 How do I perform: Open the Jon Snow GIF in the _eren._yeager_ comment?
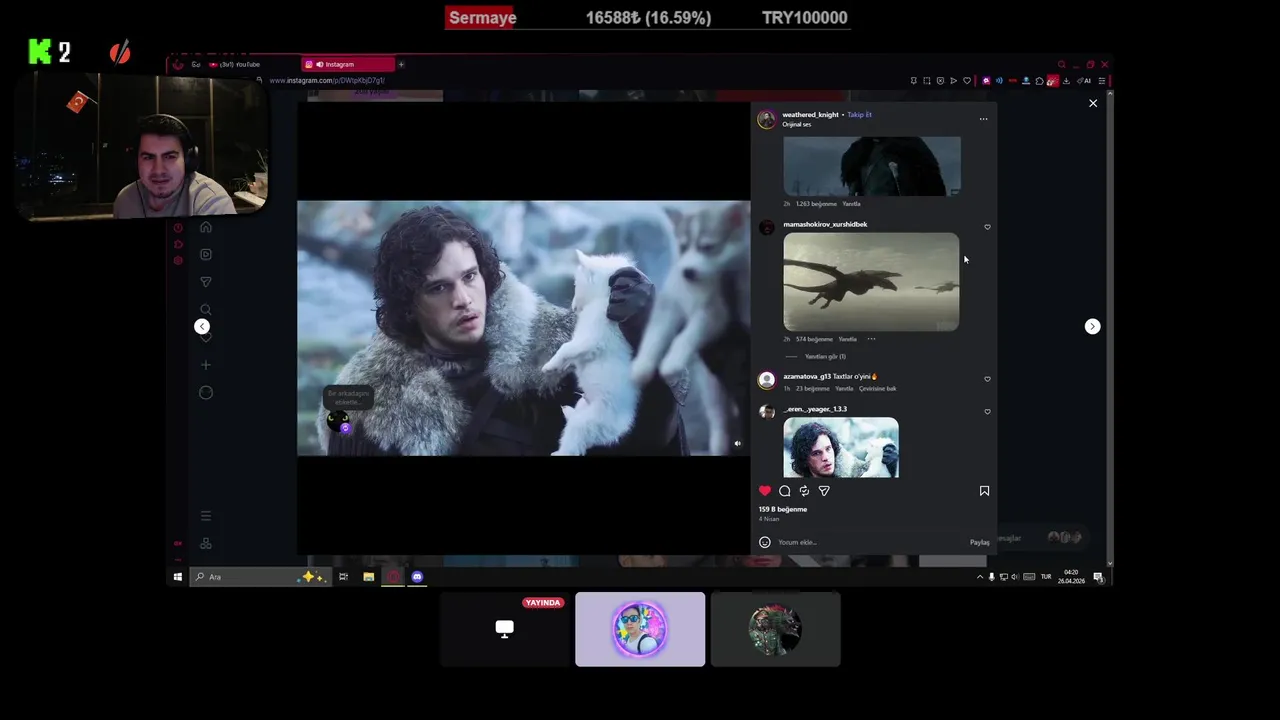pos(841,447)
